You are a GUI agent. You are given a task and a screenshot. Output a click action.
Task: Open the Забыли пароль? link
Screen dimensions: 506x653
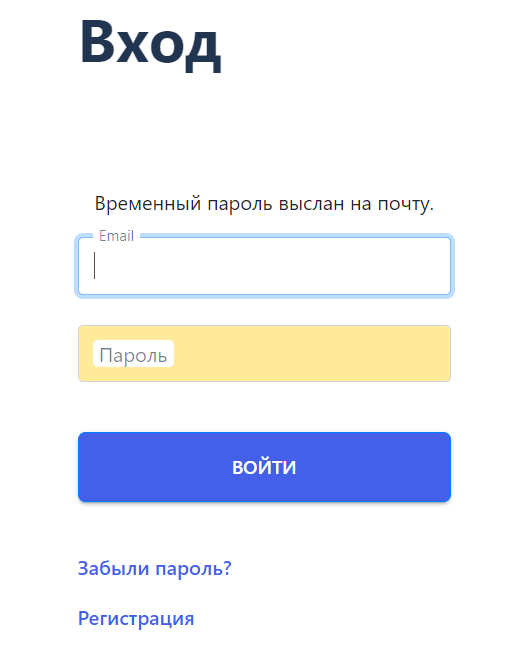(x=155, y=569)
